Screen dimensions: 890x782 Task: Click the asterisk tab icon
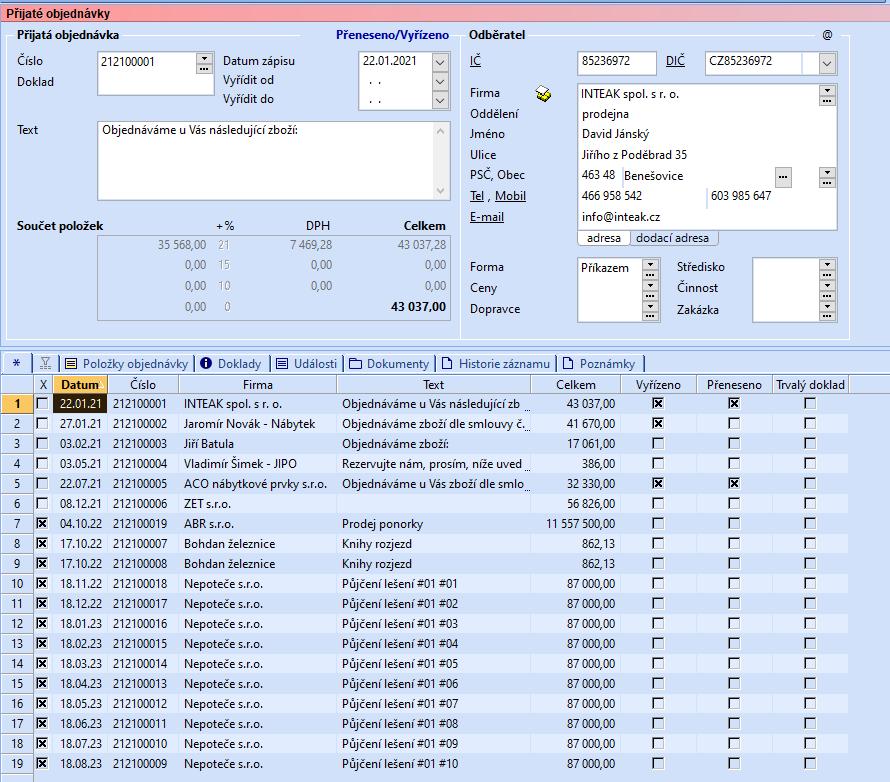click(16, 363)
